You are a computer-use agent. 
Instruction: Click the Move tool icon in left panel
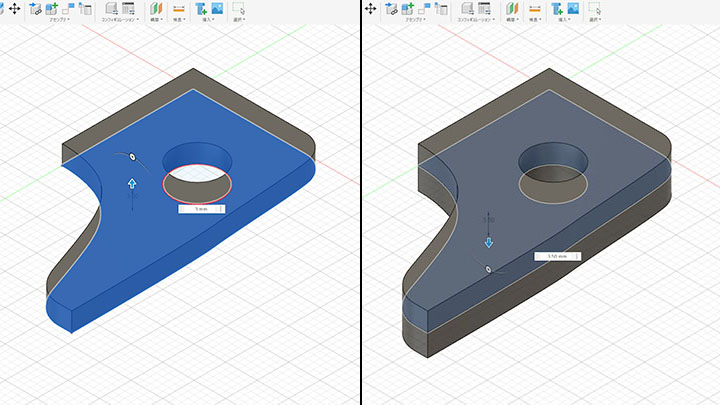pyautogui.click(x=15, y=8)
